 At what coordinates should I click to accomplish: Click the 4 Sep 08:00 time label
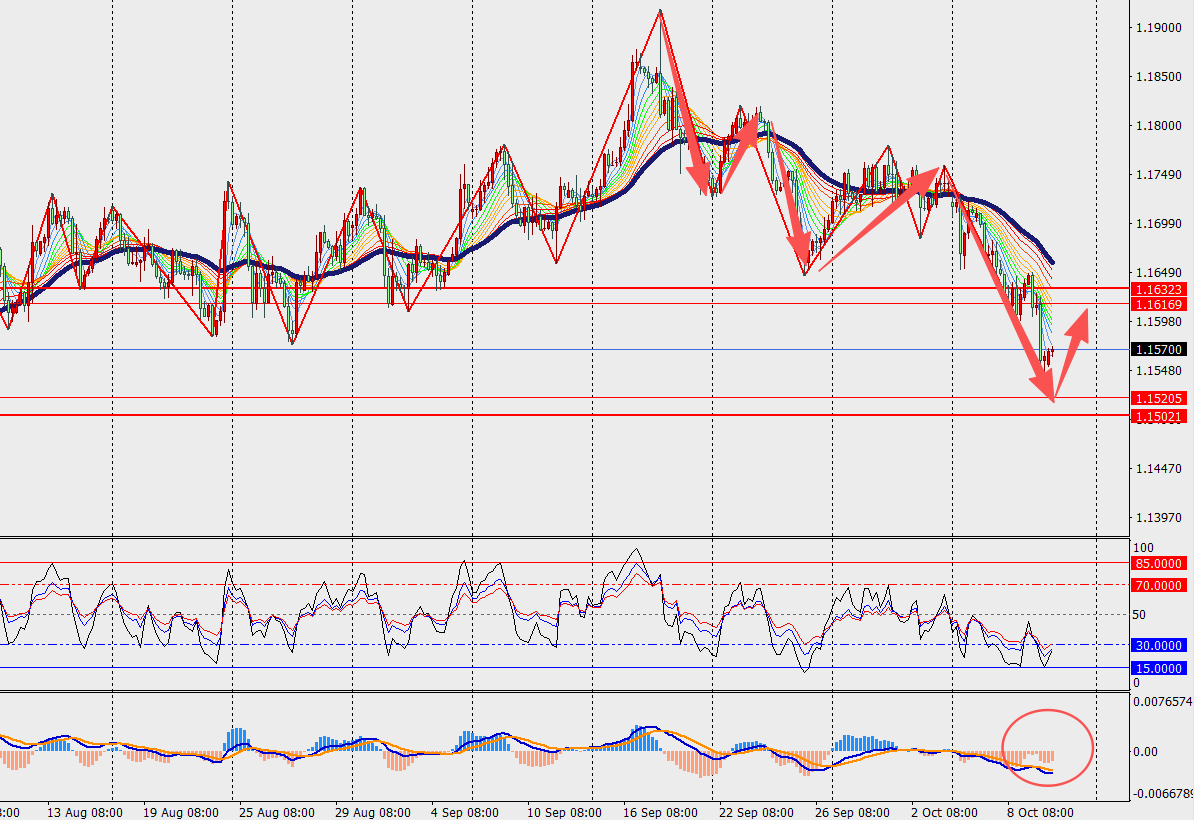pos(464,812)
